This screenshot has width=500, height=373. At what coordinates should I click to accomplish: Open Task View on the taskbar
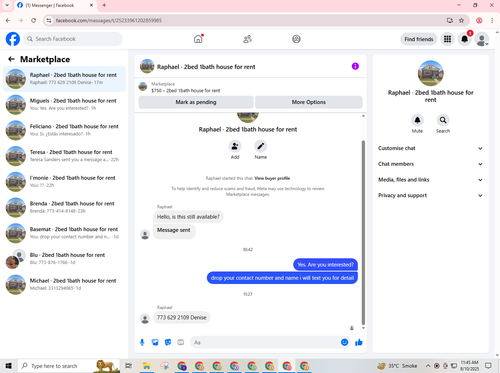pos(128,366)
